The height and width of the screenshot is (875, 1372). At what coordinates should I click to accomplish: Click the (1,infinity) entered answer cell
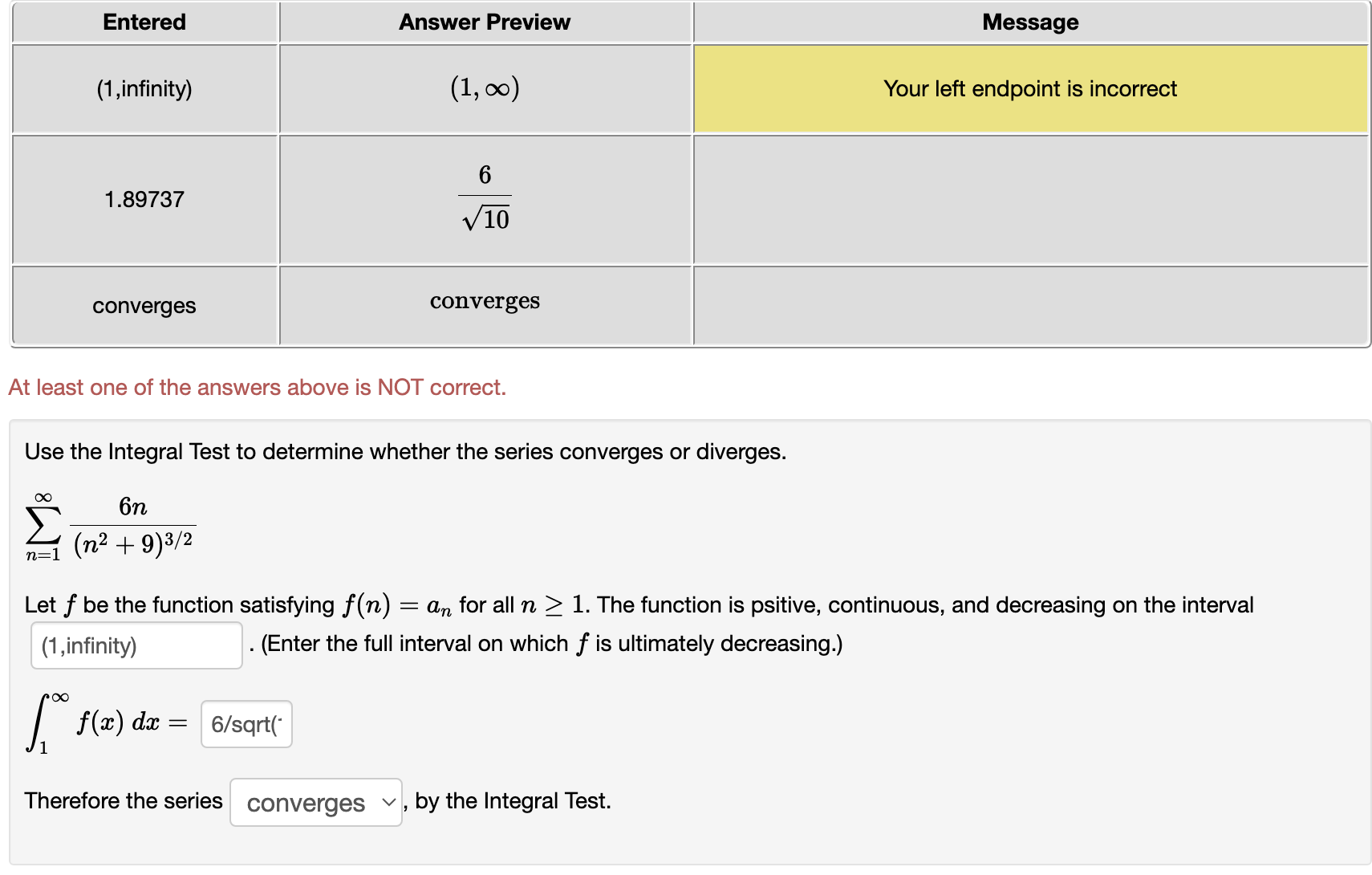pos(144,88)
